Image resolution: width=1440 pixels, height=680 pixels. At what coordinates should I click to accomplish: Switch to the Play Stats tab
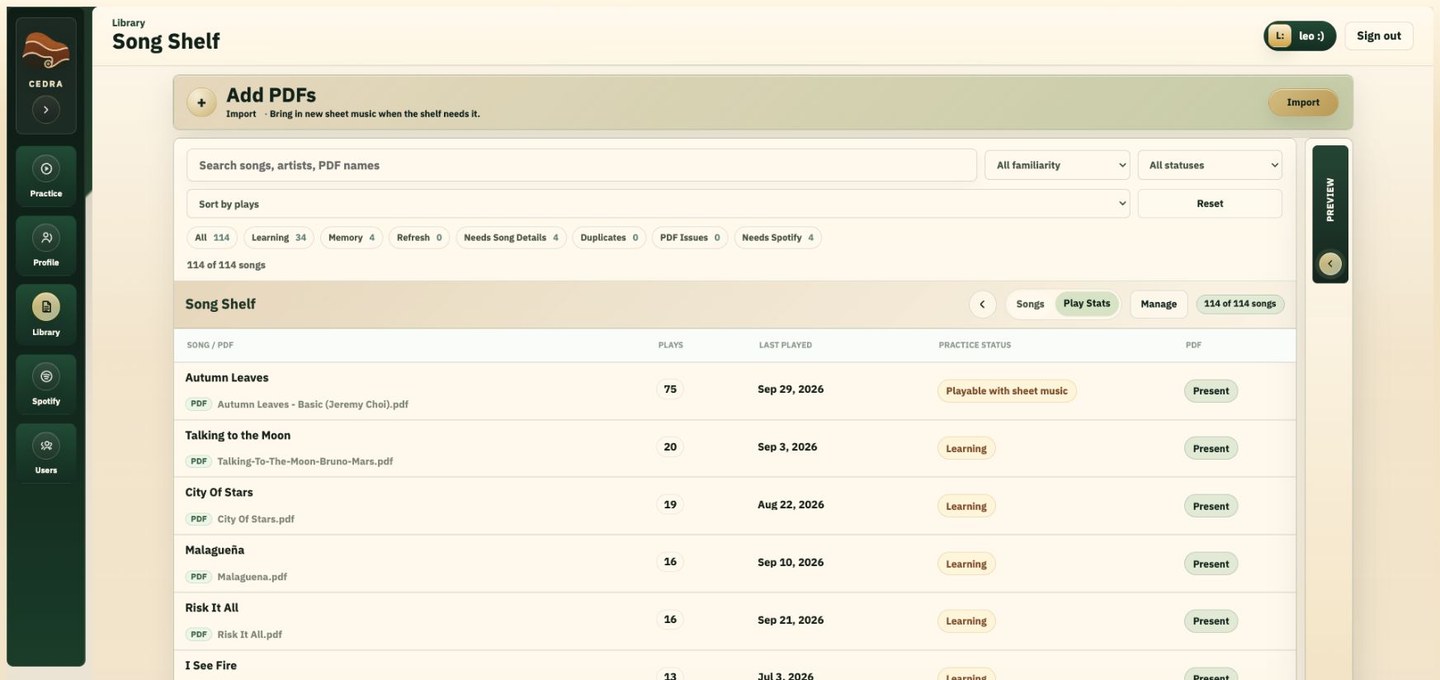[x=1086, y=304]
